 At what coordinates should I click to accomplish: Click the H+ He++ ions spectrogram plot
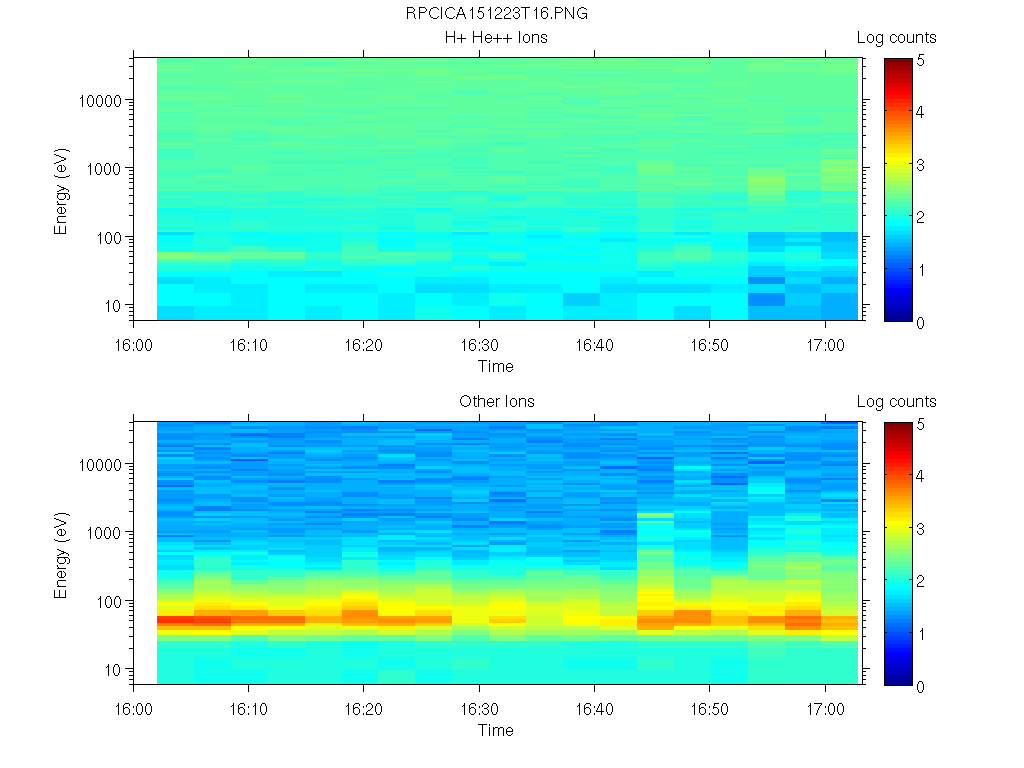point(499,189)
